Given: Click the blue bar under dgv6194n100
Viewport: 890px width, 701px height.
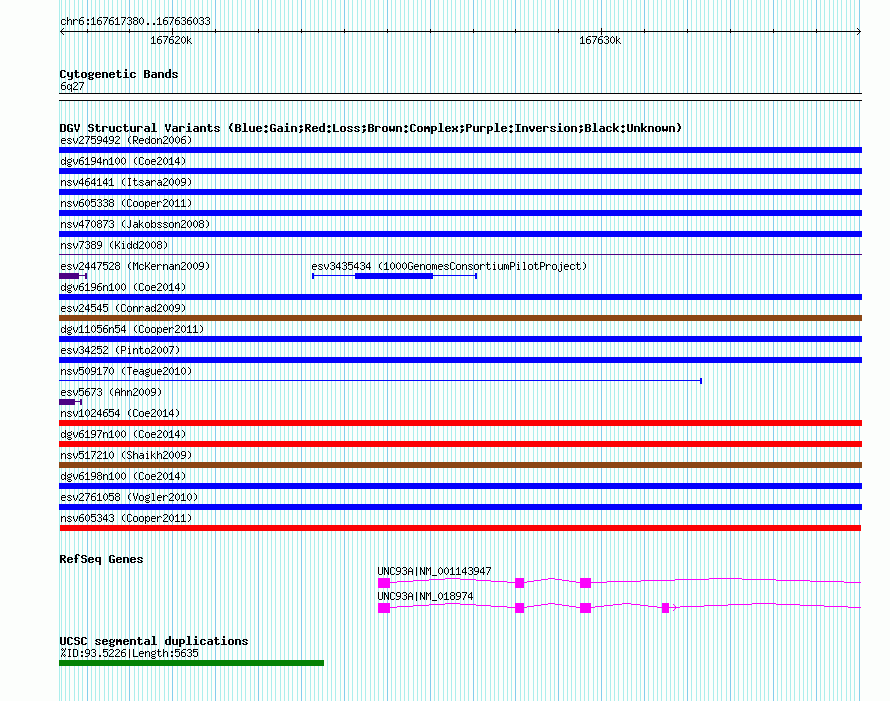Looking at the screenshot, I should tap(460, 171).
